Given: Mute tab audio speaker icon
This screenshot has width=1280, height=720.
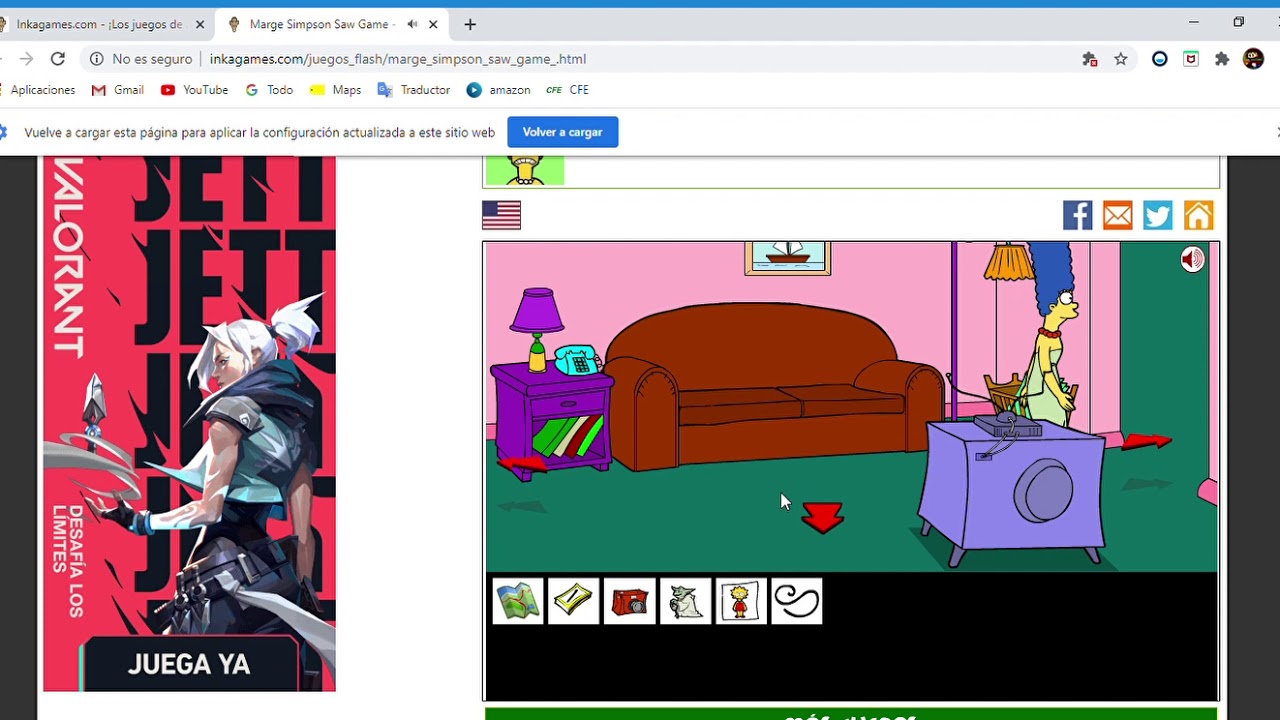Looking at the screenshot, I should (412, 24).
